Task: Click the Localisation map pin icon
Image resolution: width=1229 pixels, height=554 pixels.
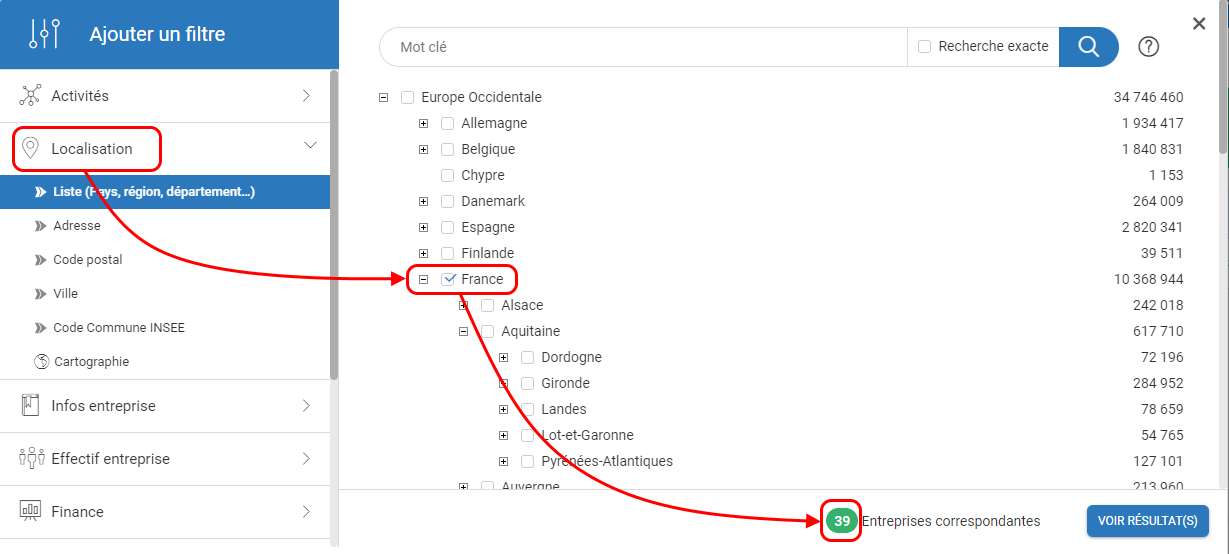Action: [31, 149]
